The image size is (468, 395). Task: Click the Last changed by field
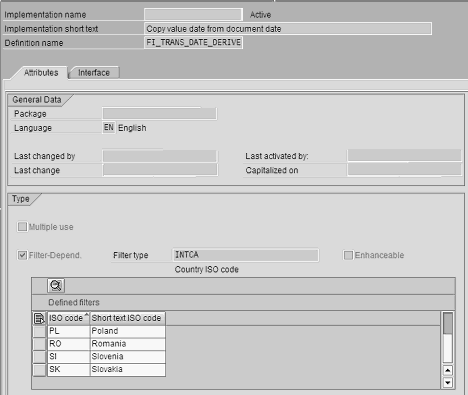tap(160, 156)
